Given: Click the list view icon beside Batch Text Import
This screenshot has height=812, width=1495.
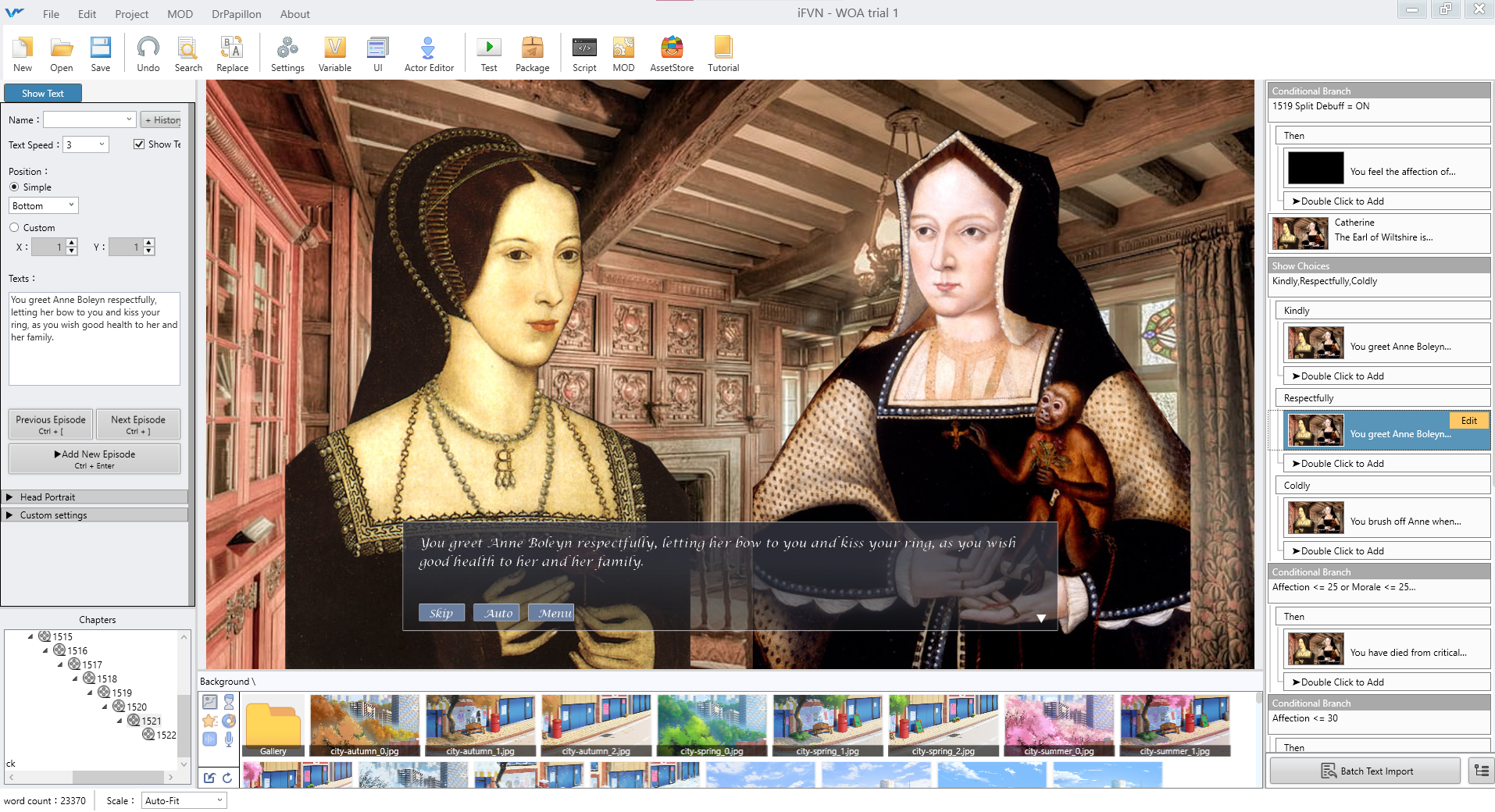Looking at the screenshot, I should tap(1482, 771).
